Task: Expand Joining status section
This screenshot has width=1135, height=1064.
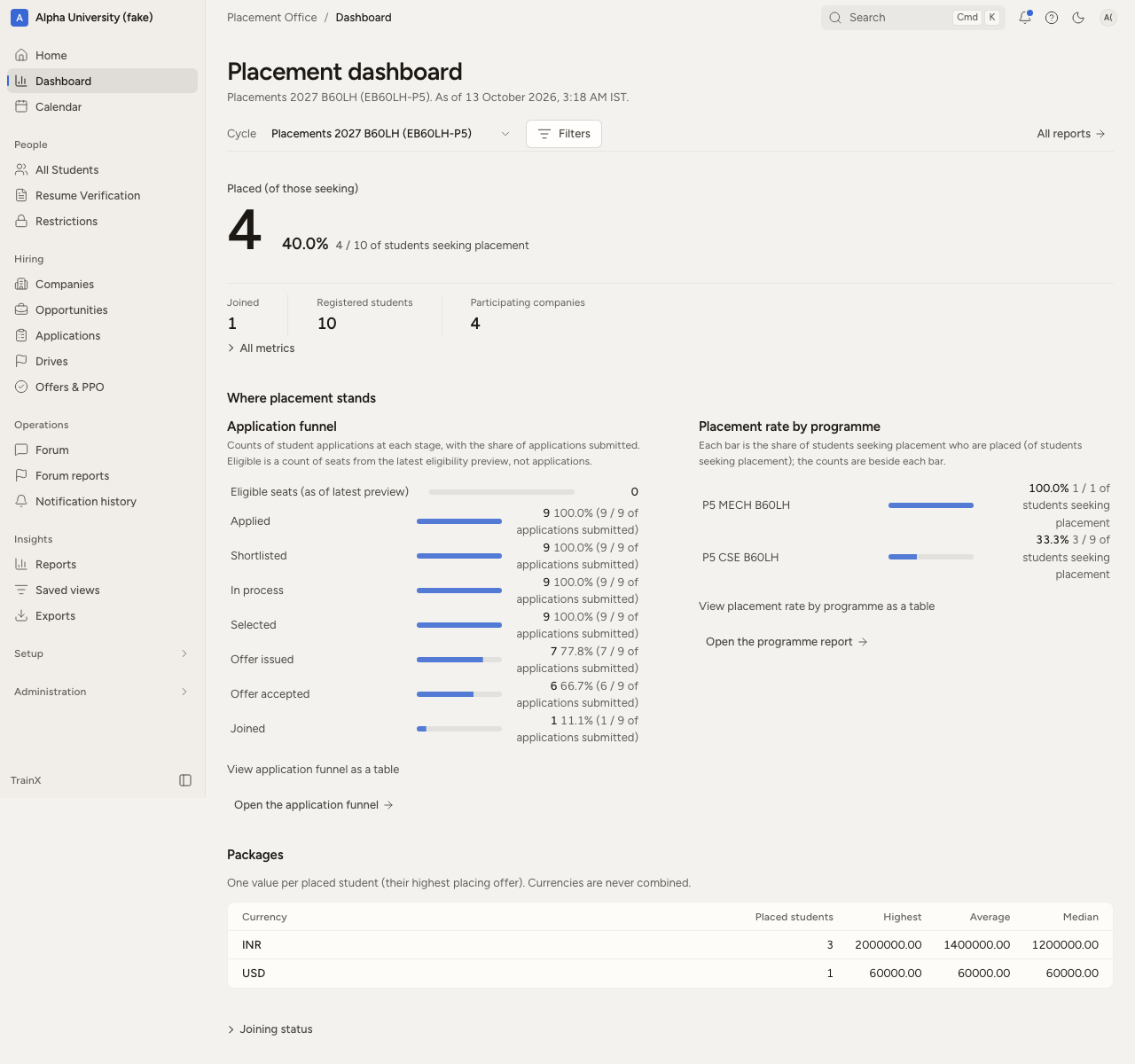Action: (x=270, y=1029)
